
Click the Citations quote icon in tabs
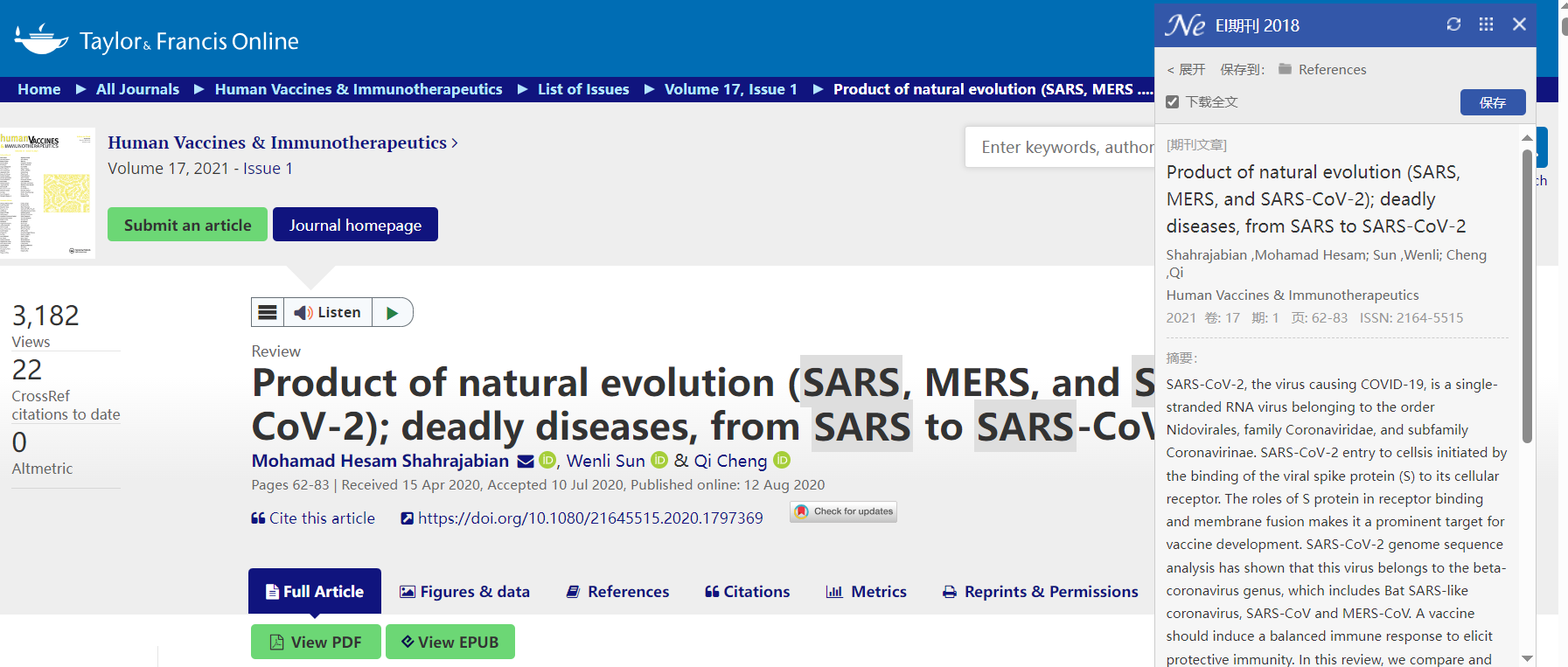(712, 592)
